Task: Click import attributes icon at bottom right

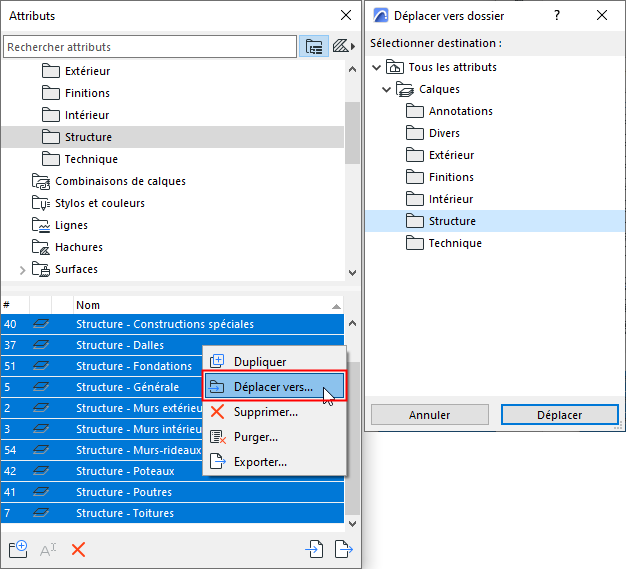Action: [x=314, y=549]
